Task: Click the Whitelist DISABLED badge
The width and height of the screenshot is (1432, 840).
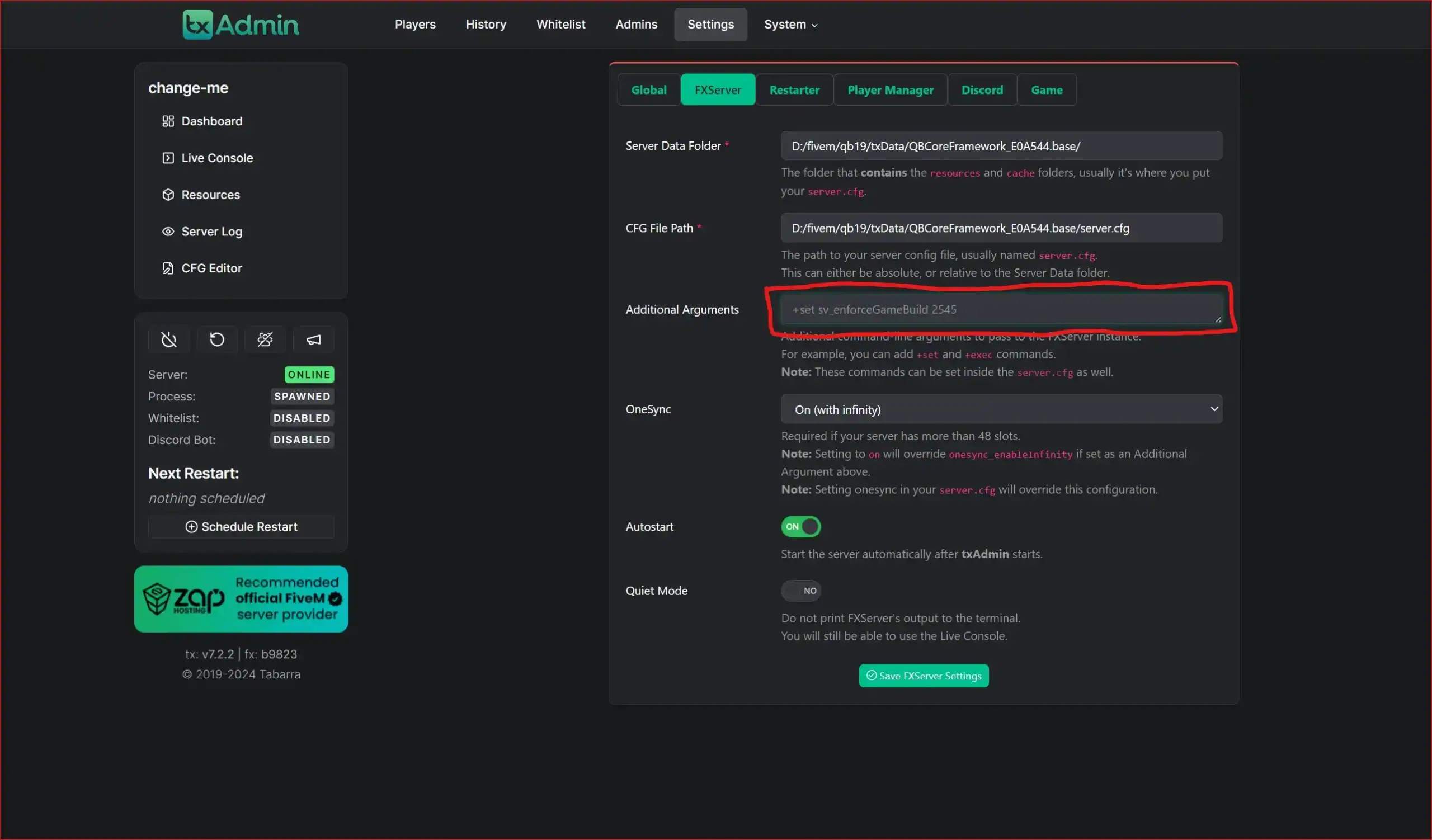Action: [302, 418]
